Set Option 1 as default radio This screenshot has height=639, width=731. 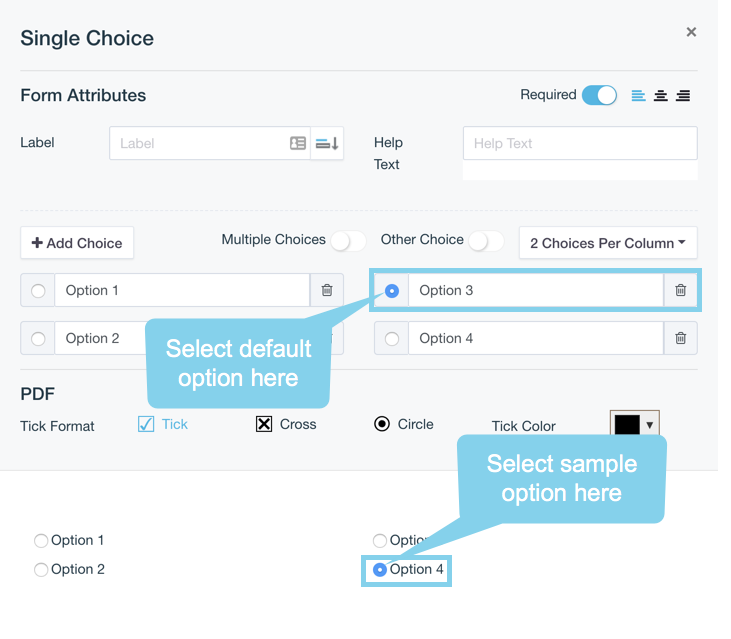[38, 290]
